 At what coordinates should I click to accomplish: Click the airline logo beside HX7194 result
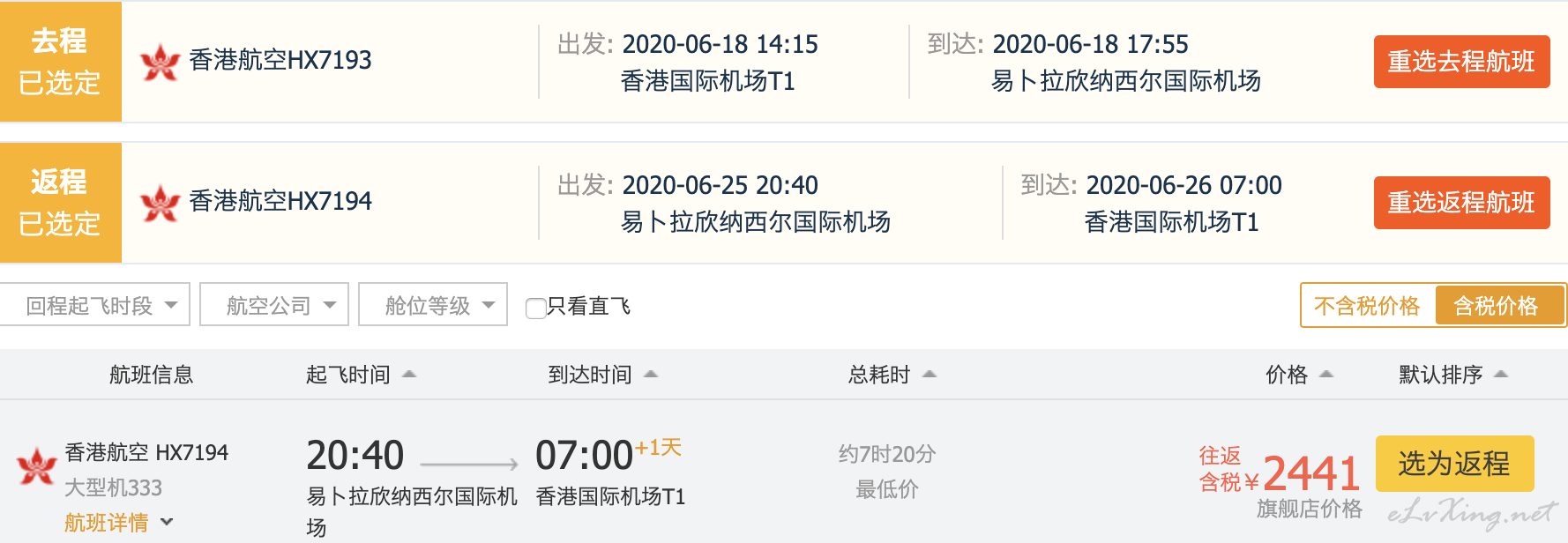point(37,466)
